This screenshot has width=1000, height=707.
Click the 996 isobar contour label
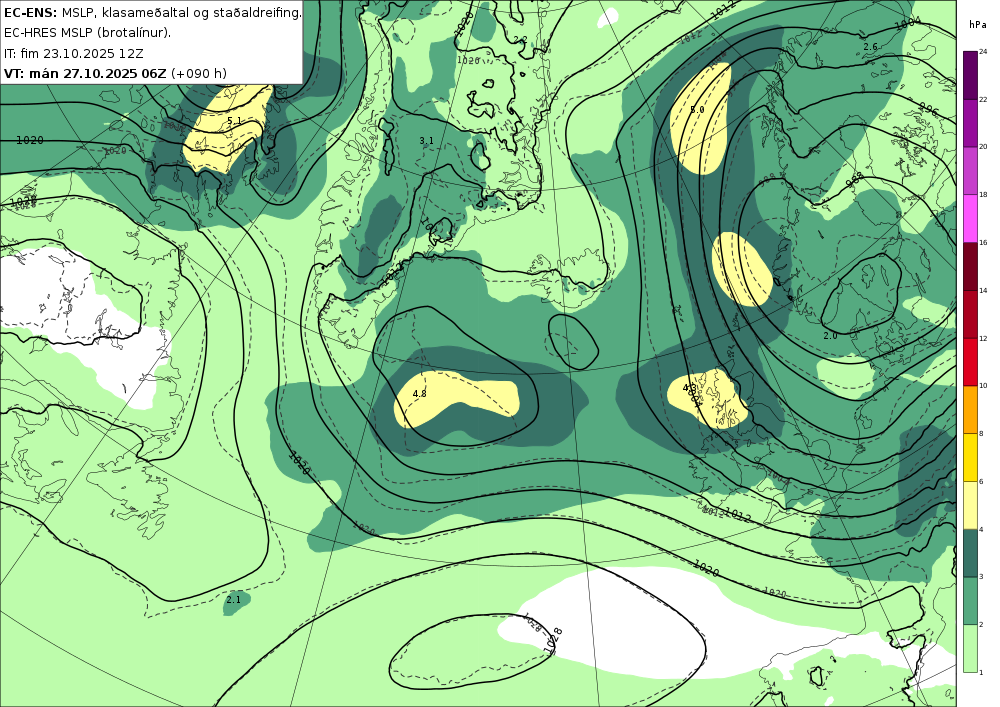[x=929, y=110]
